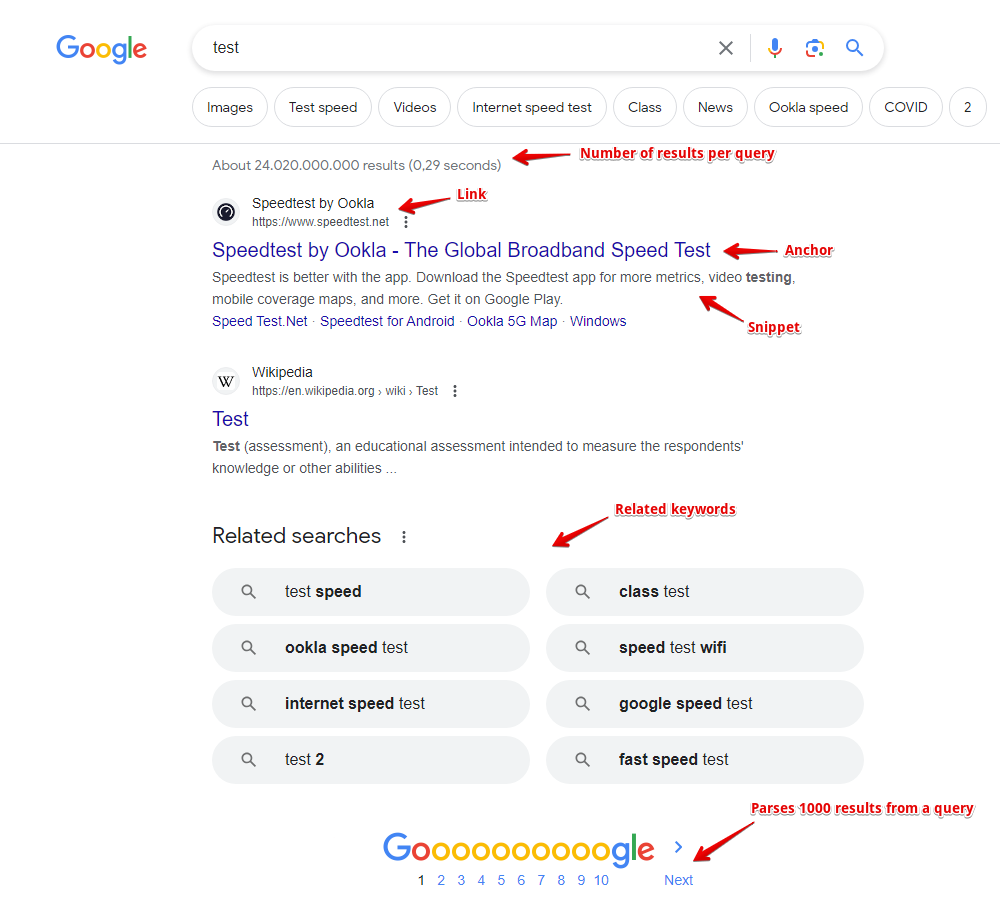Click the blue magnifier search button
Viewport: 1000px width, 897px height.
pyautogui.click(x=854, y=48)
